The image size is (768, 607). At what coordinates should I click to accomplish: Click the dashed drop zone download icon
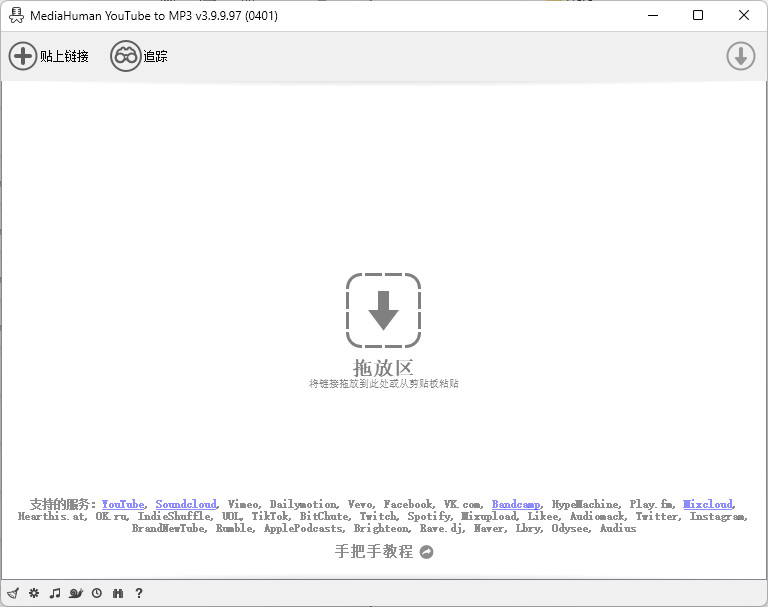coord(383,311)
